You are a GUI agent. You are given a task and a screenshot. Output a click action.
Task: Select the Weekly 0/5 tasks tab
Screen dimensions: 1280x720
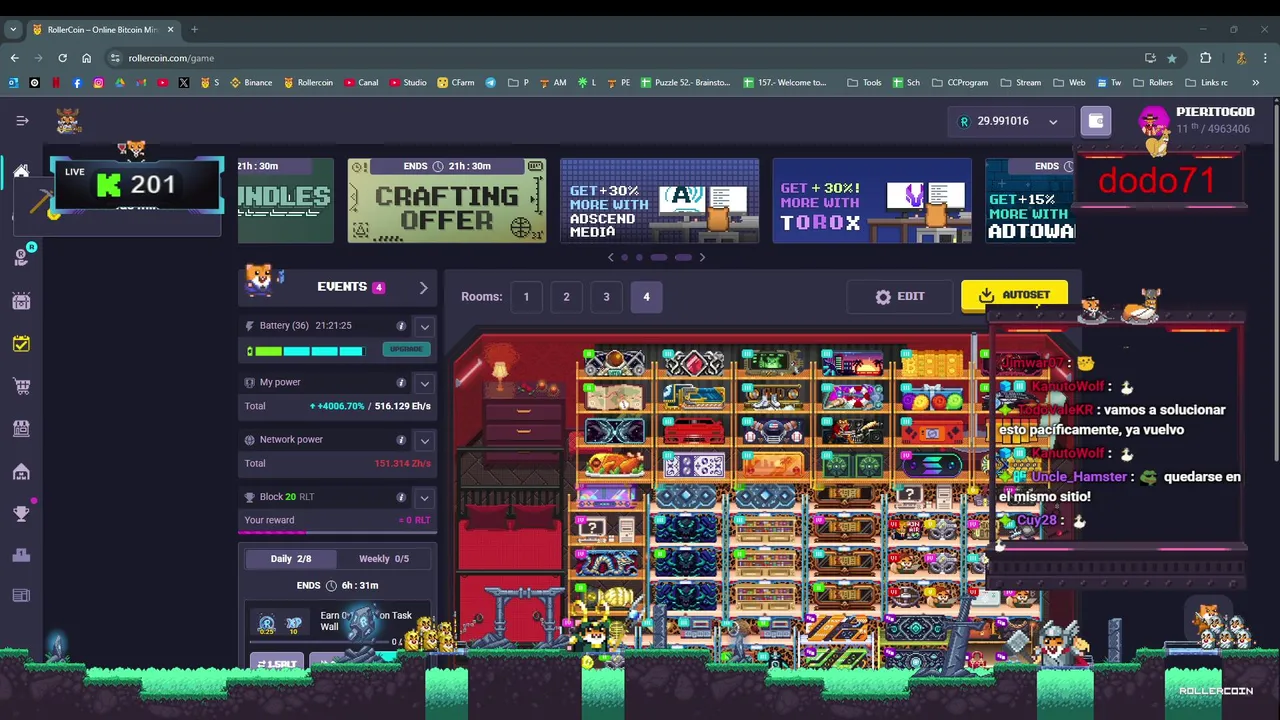pos(384,559)
